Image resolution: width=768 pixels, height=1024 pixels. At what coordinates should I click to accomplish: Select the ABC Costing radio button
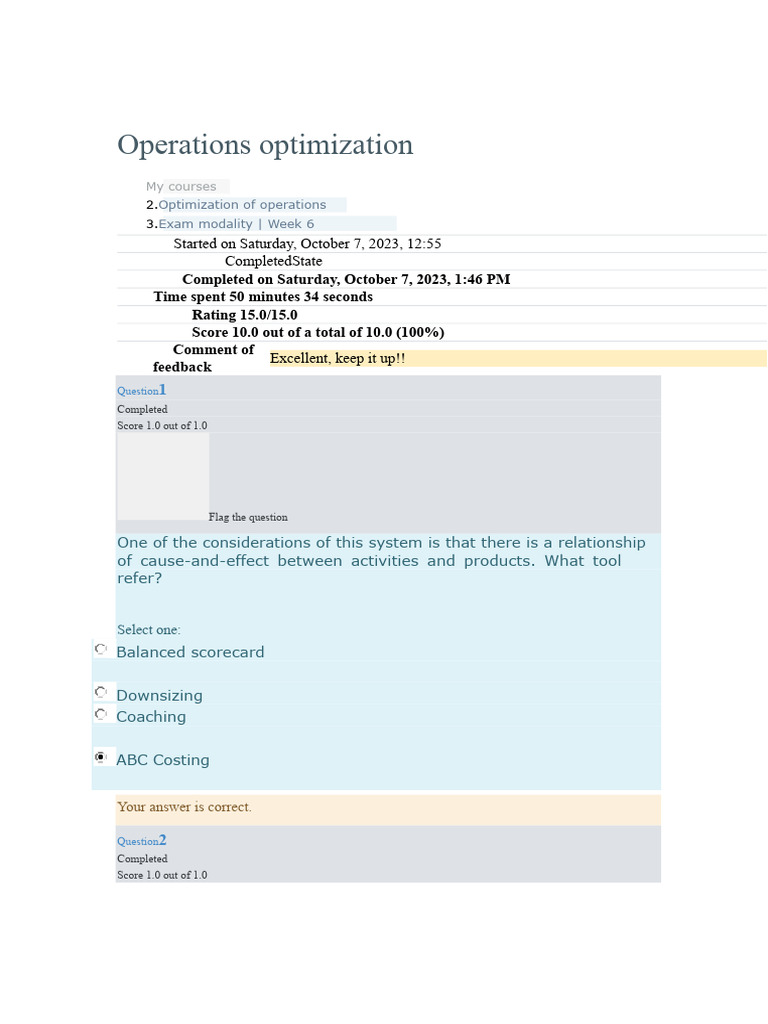(x=101, y=757)
